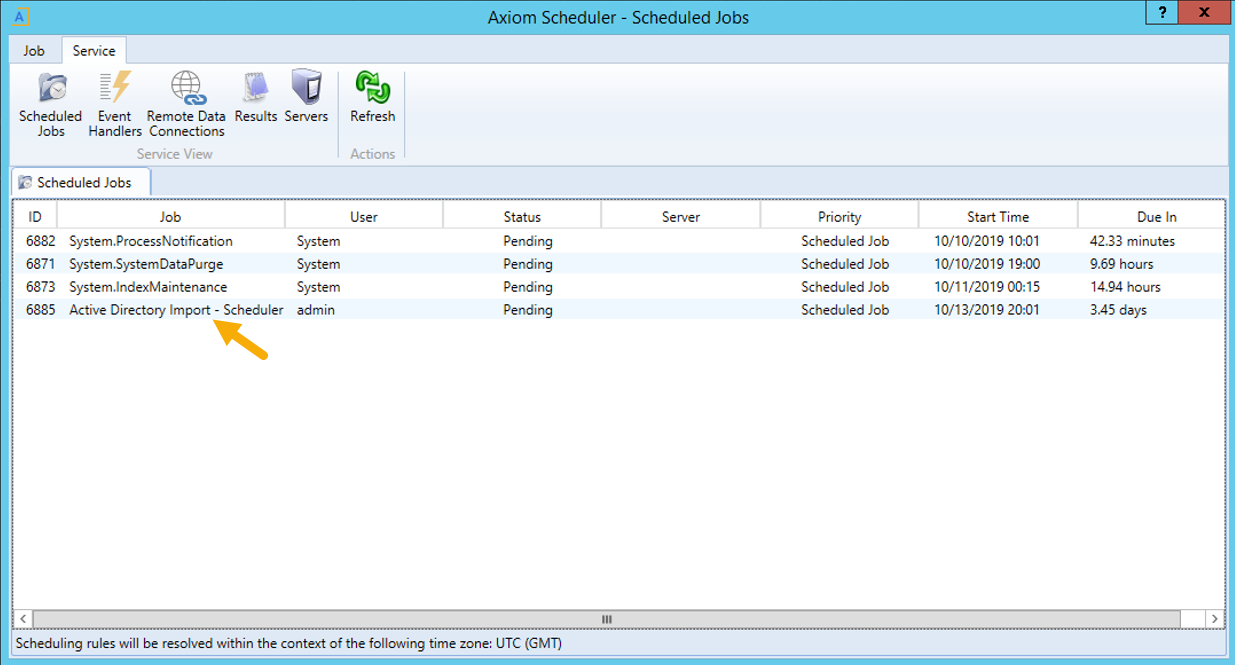
Task: Click job ID 6871
Action: point(42,264)
